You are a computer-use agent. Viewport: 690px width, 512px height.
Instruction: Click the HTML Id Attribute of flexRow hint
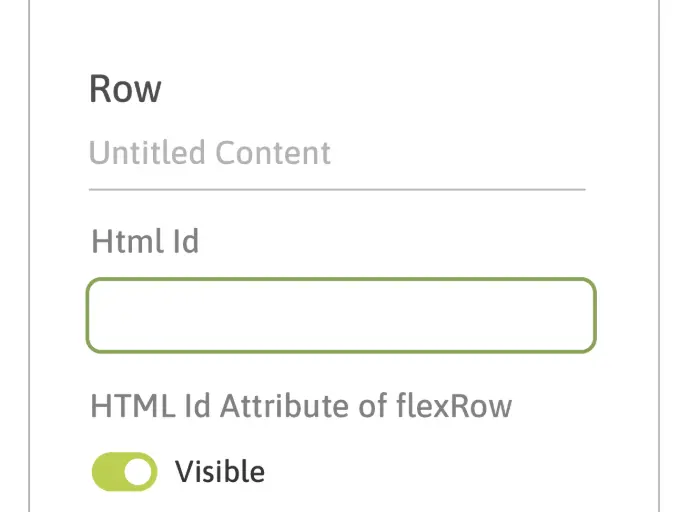pos(301,406)
